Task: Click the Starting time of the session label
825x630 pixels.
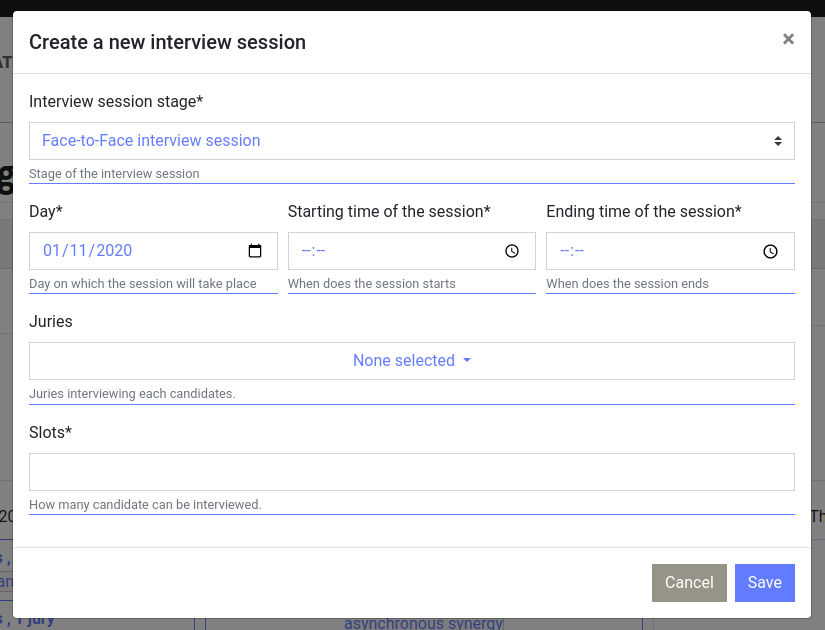Action: click(388, 211)
